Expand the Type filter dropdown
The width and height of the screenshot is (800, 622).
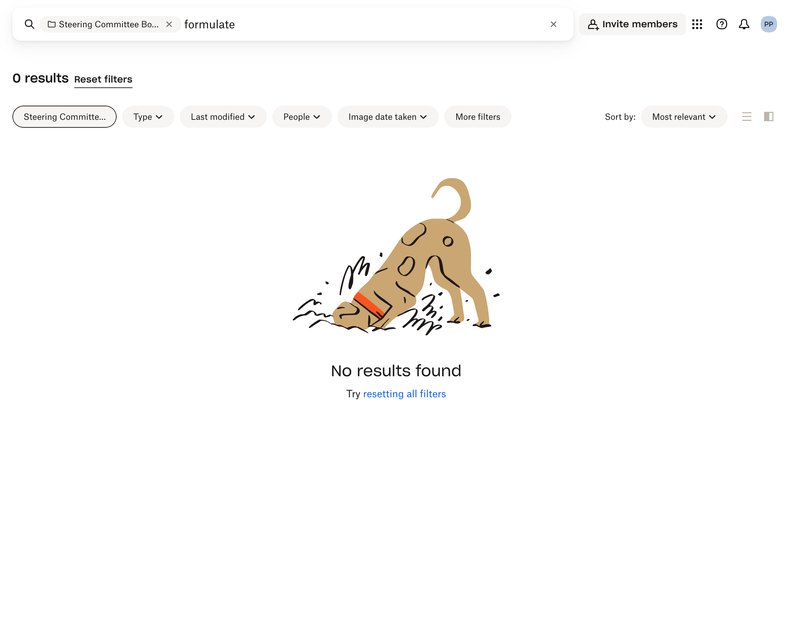click(148, 117)
